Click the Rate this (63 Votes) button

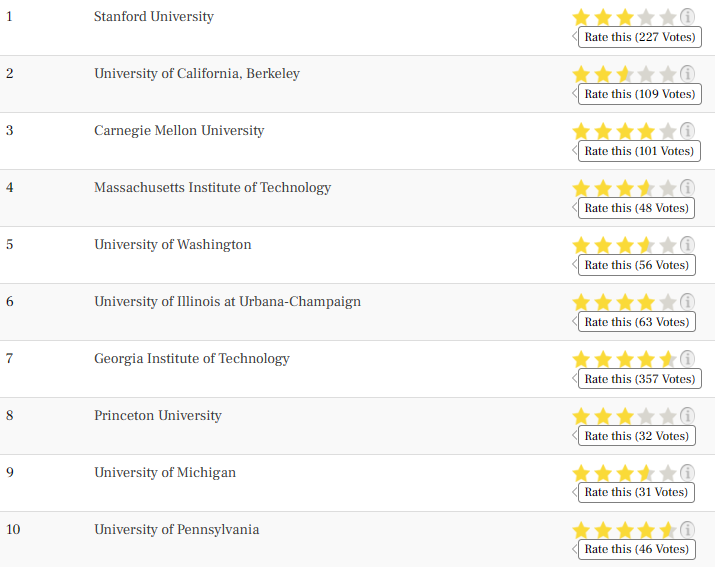637,322
